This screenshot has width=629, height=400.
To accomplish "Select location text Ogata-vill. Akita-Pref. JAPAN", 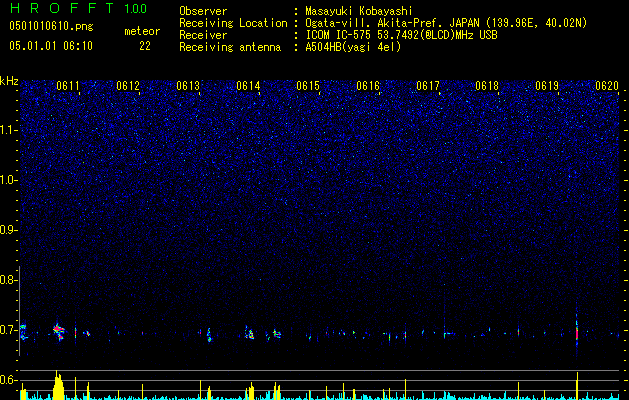I will tap(392, 23).
